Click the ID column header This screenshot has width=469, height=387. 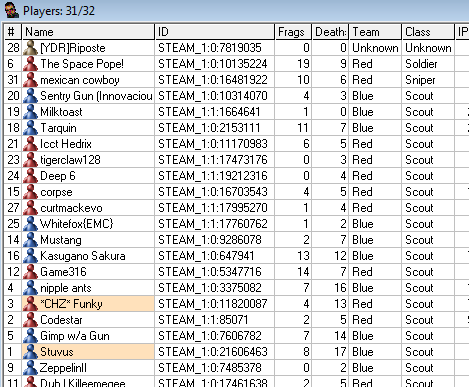[x=215, y=32]
